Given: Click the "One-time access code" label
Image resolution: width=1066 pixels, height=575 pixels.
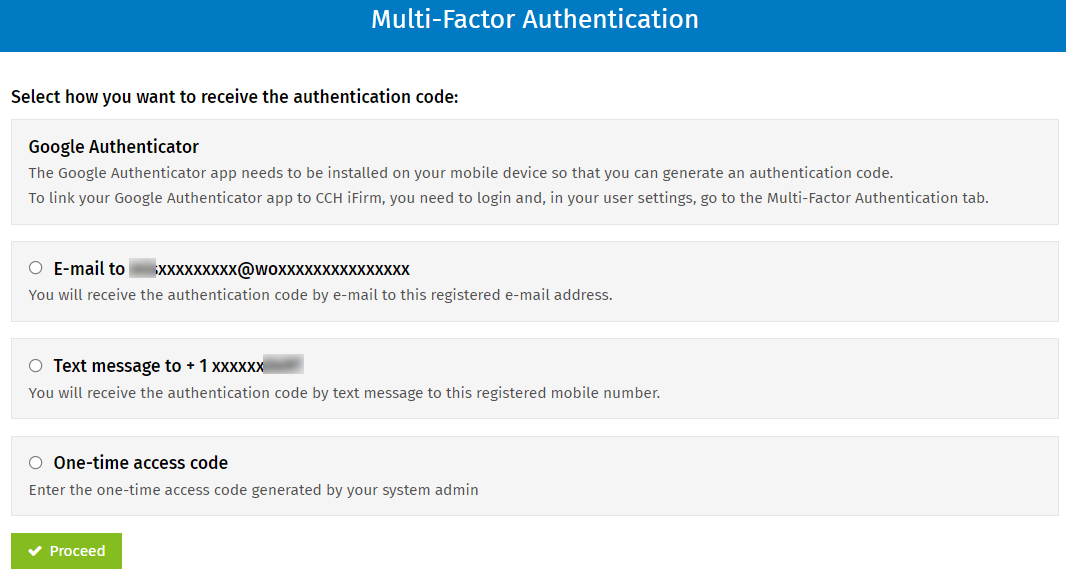Looking at the screenshot, I should [x=141, y=463].
